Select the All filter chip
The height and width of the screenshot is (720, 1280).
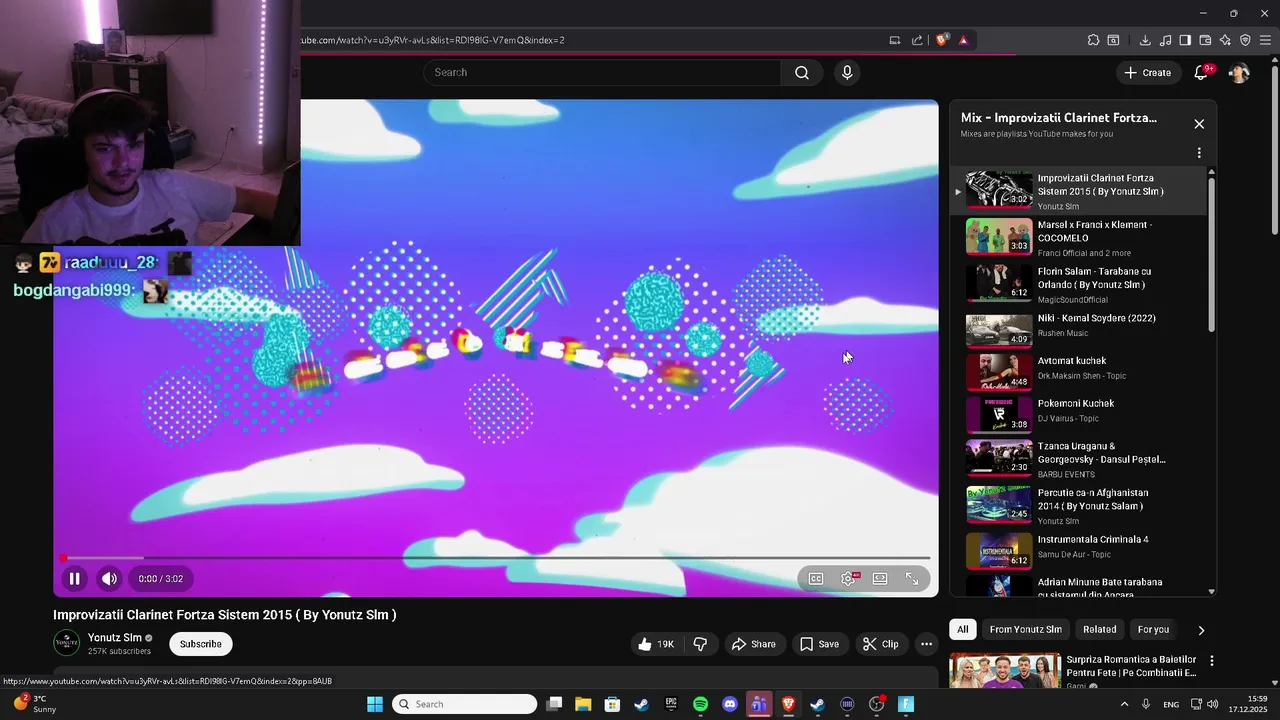[x=962, y=629]
